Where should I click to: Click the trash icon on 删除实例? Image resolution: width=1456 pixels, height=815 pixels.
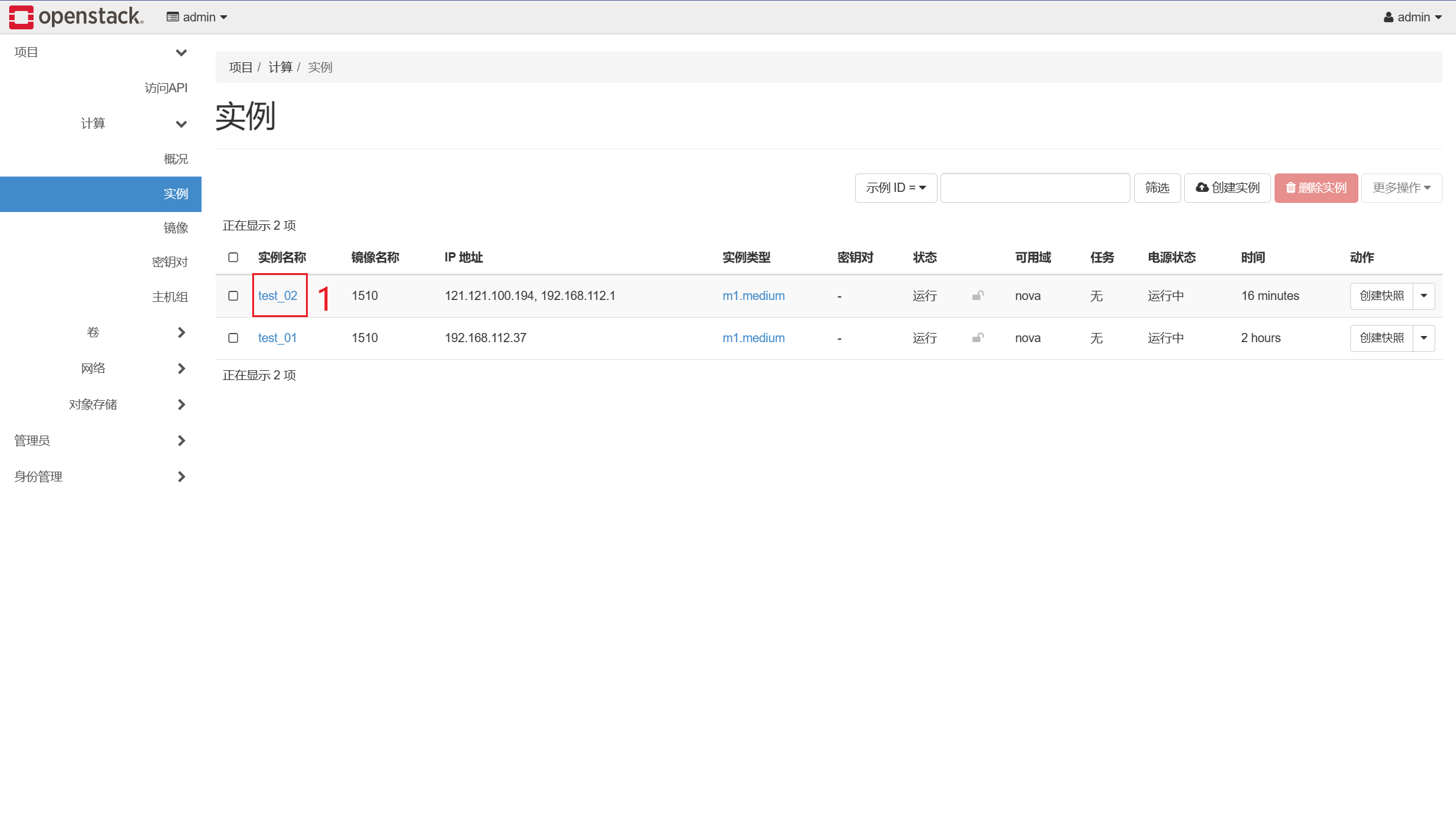(1290, 188)
